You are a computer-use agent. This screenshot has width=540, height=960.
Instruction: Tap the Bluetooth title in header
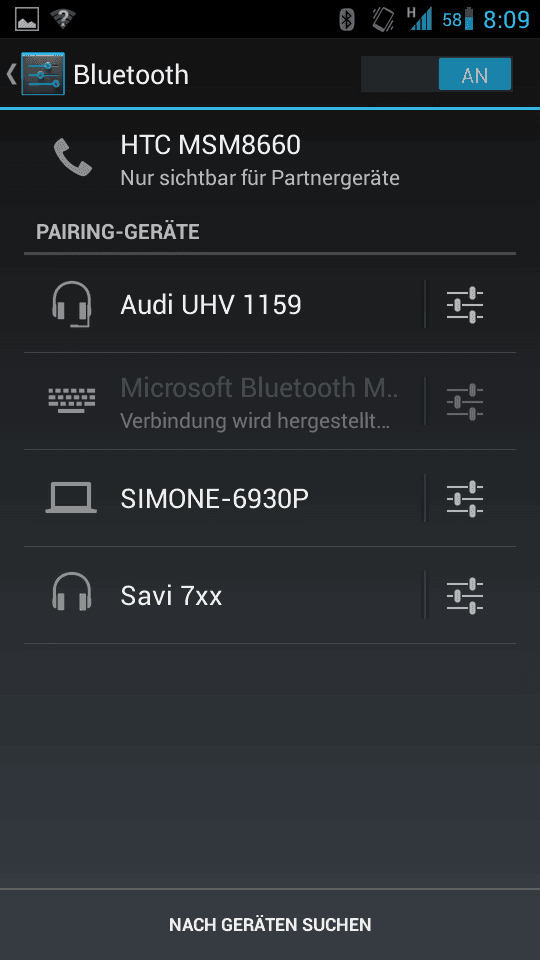(131, 75)
